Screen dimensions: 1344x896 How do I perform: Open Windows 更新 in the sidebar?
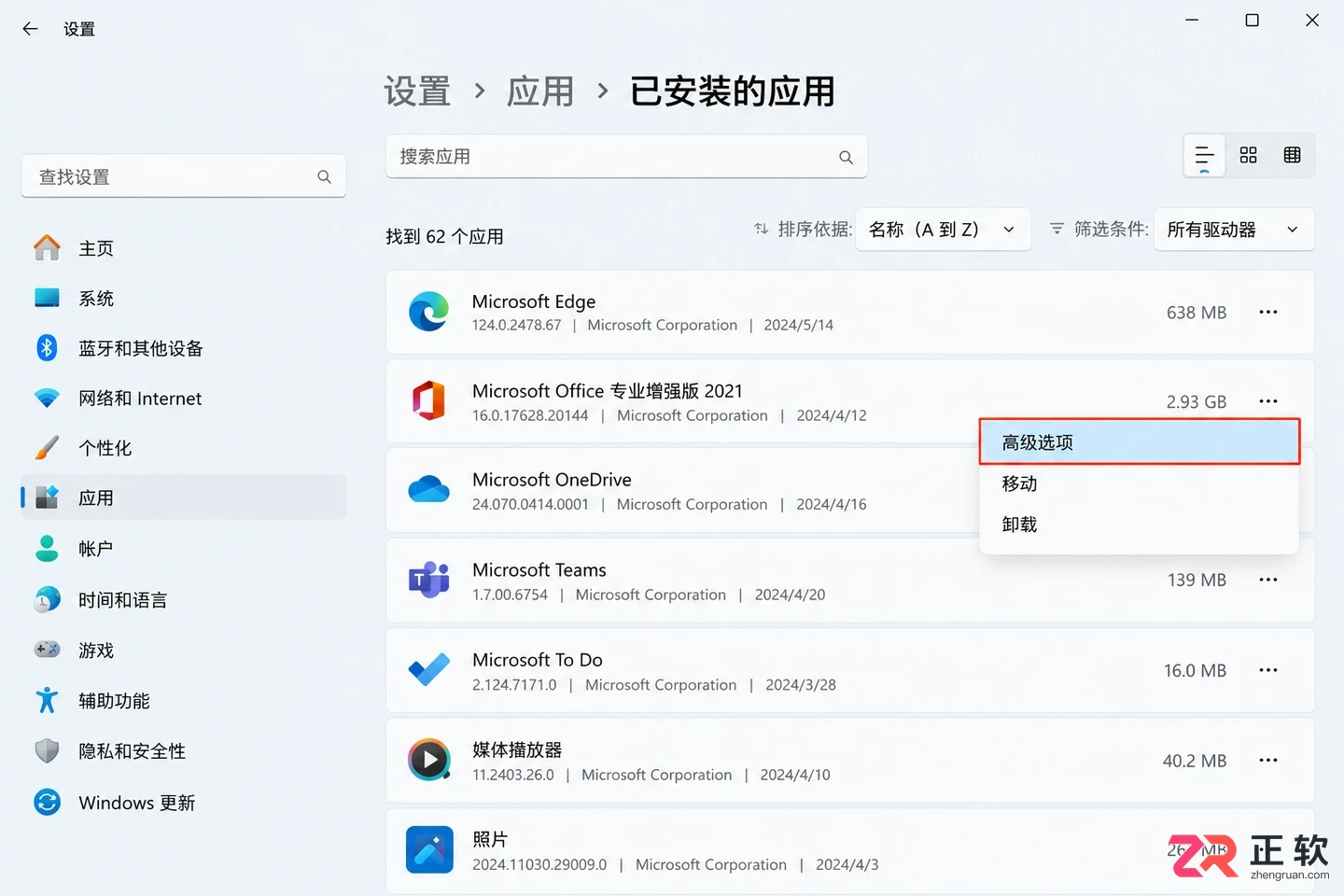click(x=184, y=803)
